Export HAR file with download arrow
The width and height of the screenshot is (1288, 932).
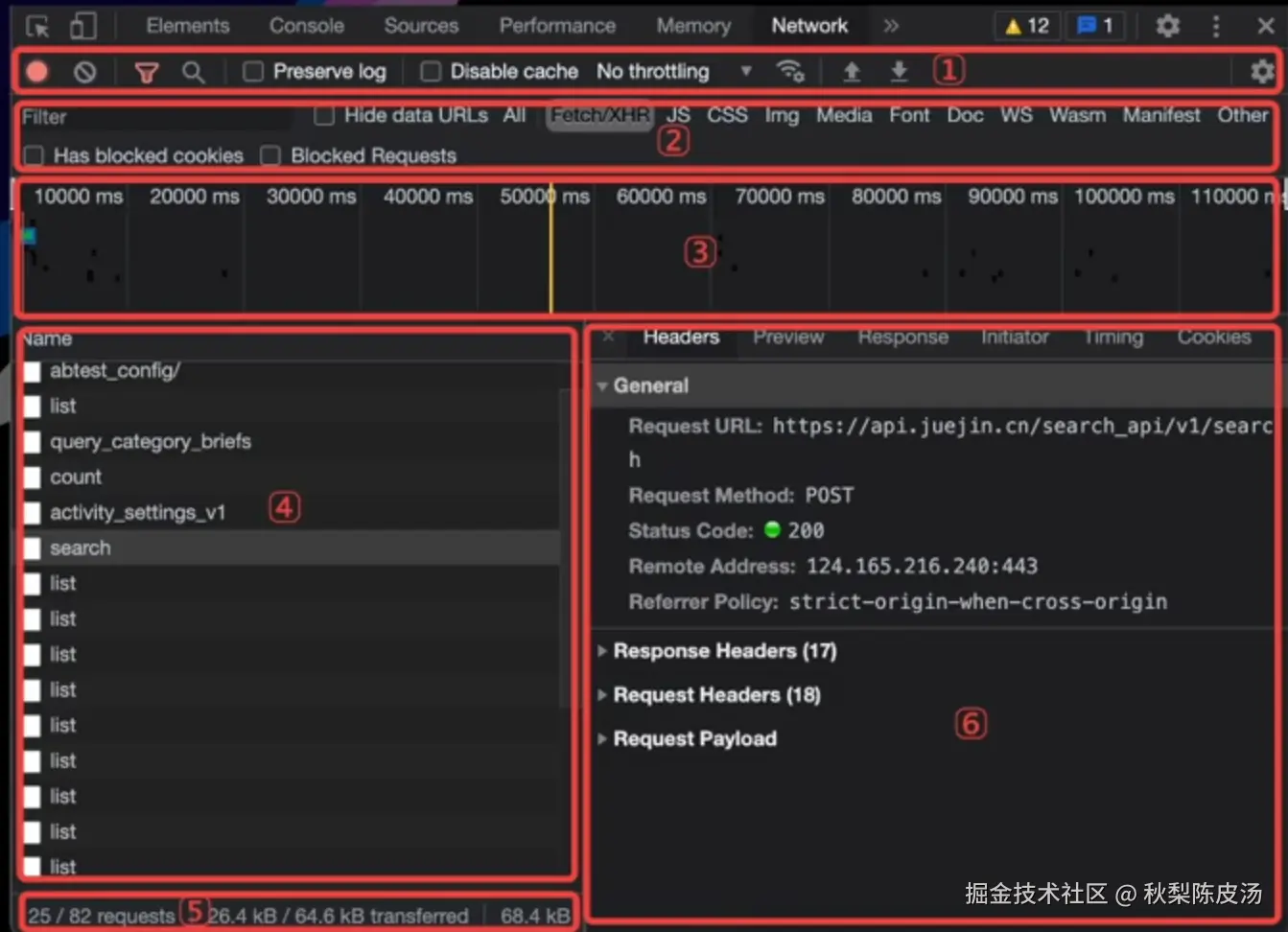point(899,71)
